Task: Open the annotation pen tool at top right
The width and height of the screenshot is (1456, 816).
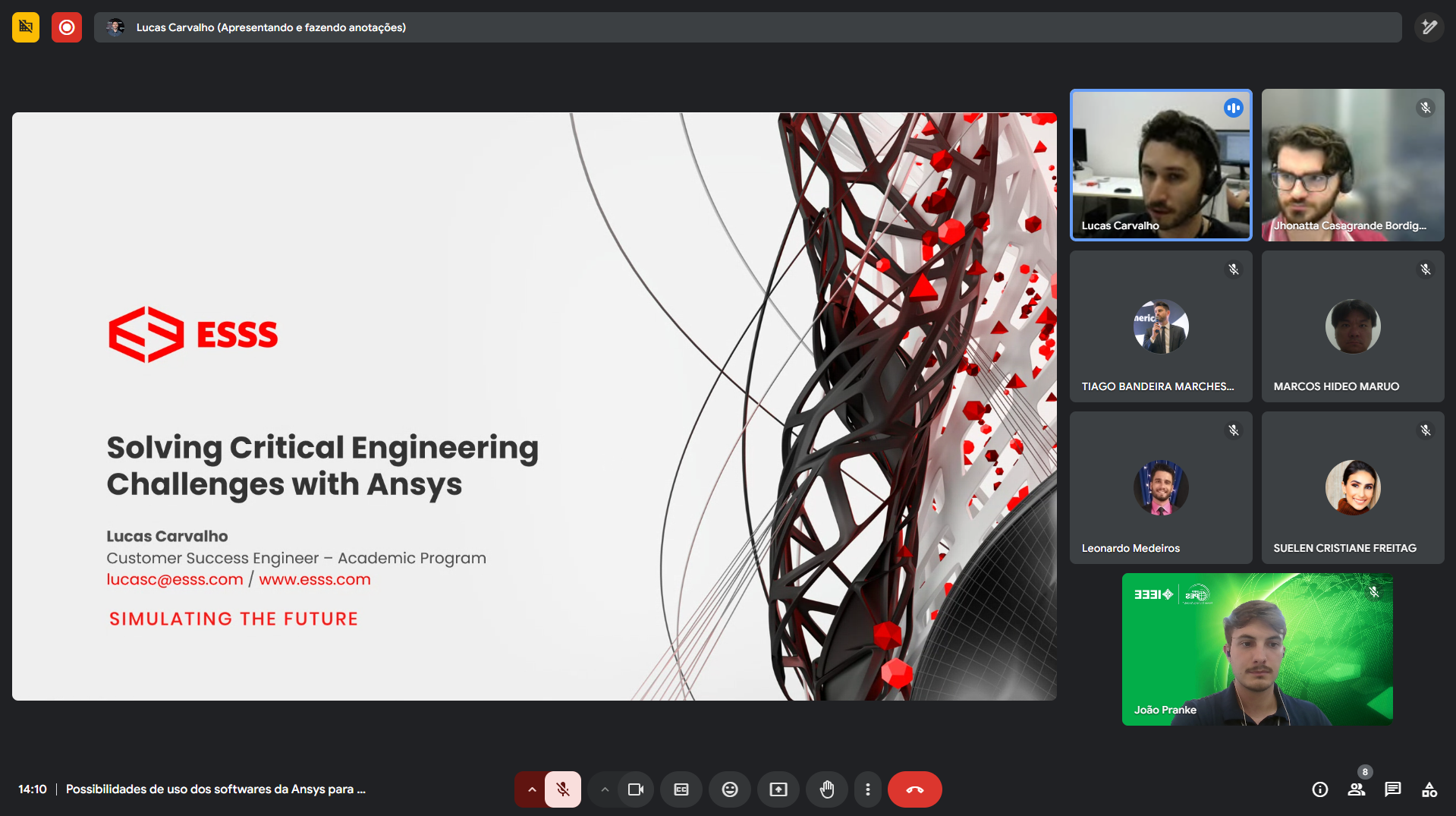Action: click(1429, 27)
